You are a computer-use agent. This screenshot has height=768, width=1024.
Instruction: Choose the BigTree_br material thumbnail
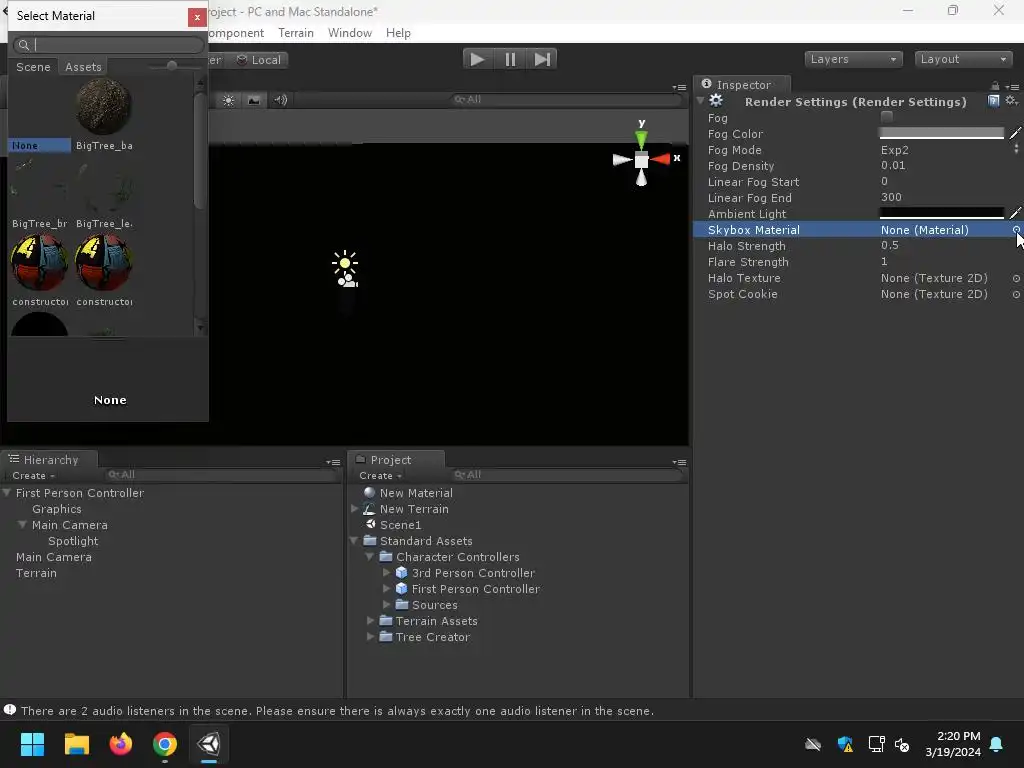click(x=39, y=187)
